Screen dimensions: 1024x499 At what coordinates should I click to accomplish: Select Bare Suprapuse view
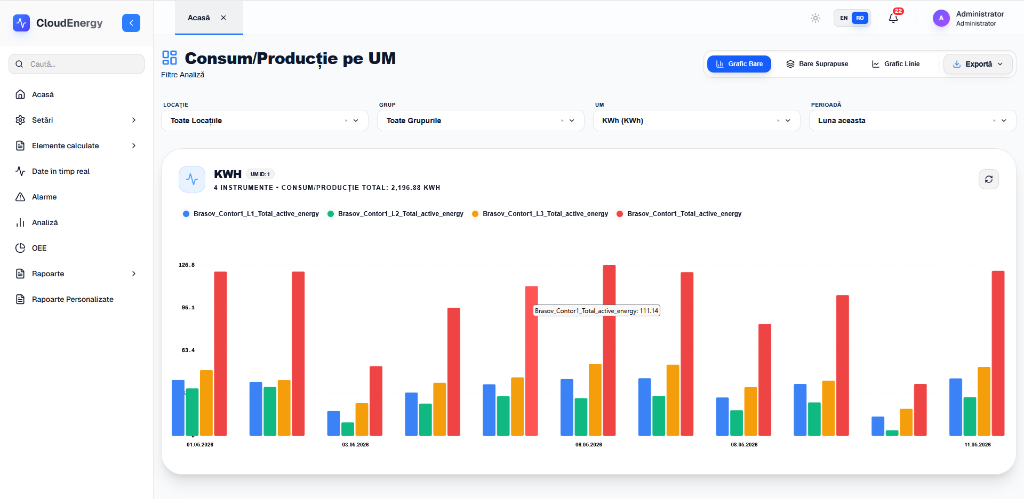click(817, 64)
